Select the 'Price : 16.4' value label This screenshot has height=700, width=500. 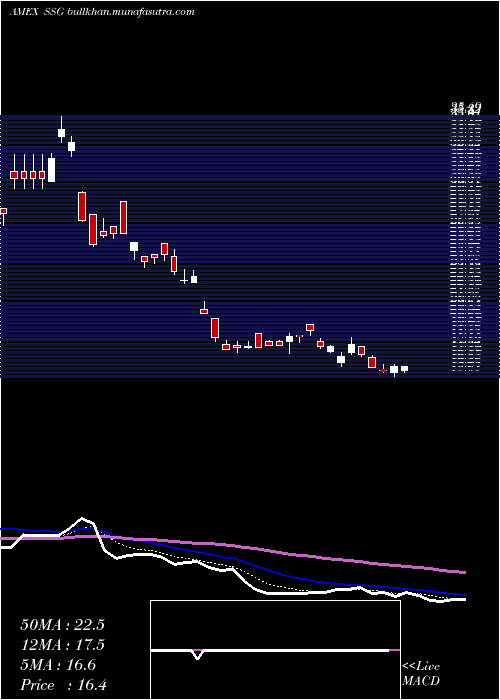(x=63, y=685)
